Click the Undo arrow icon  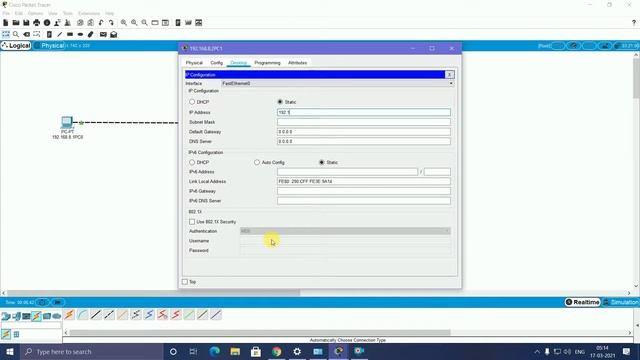point(101,23)
